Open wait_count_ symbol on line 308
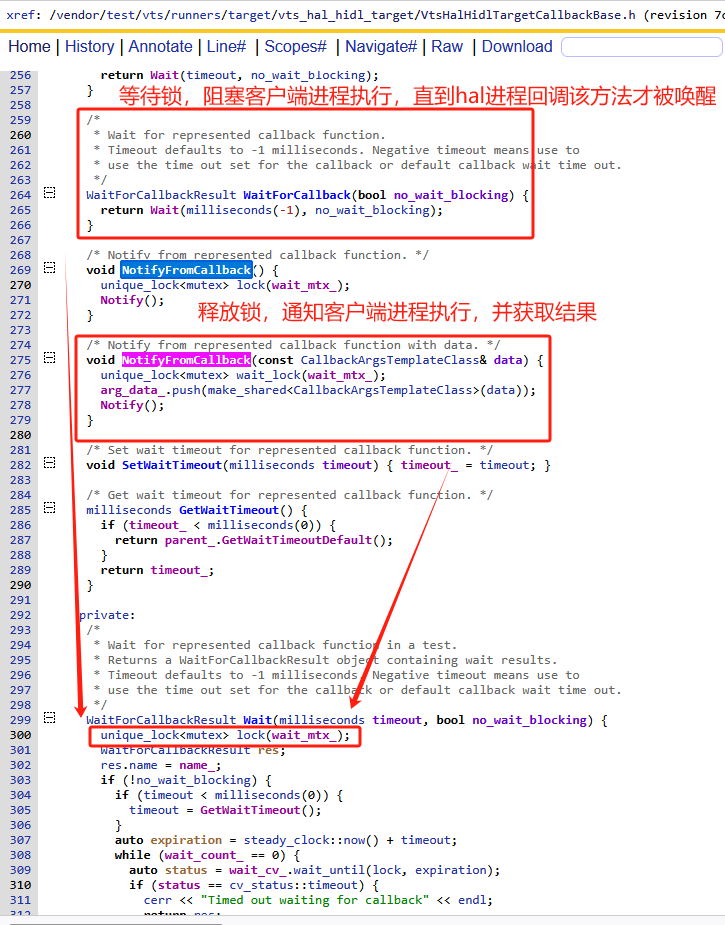 204,855
